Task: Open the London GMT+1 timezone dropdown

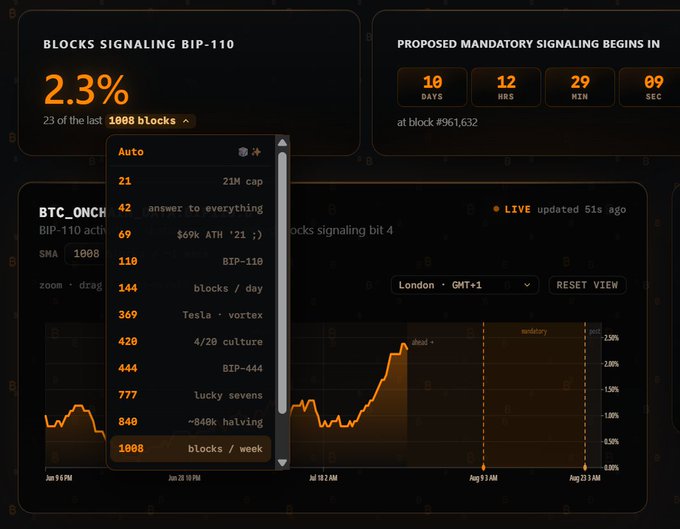Action: coord(464,285)
